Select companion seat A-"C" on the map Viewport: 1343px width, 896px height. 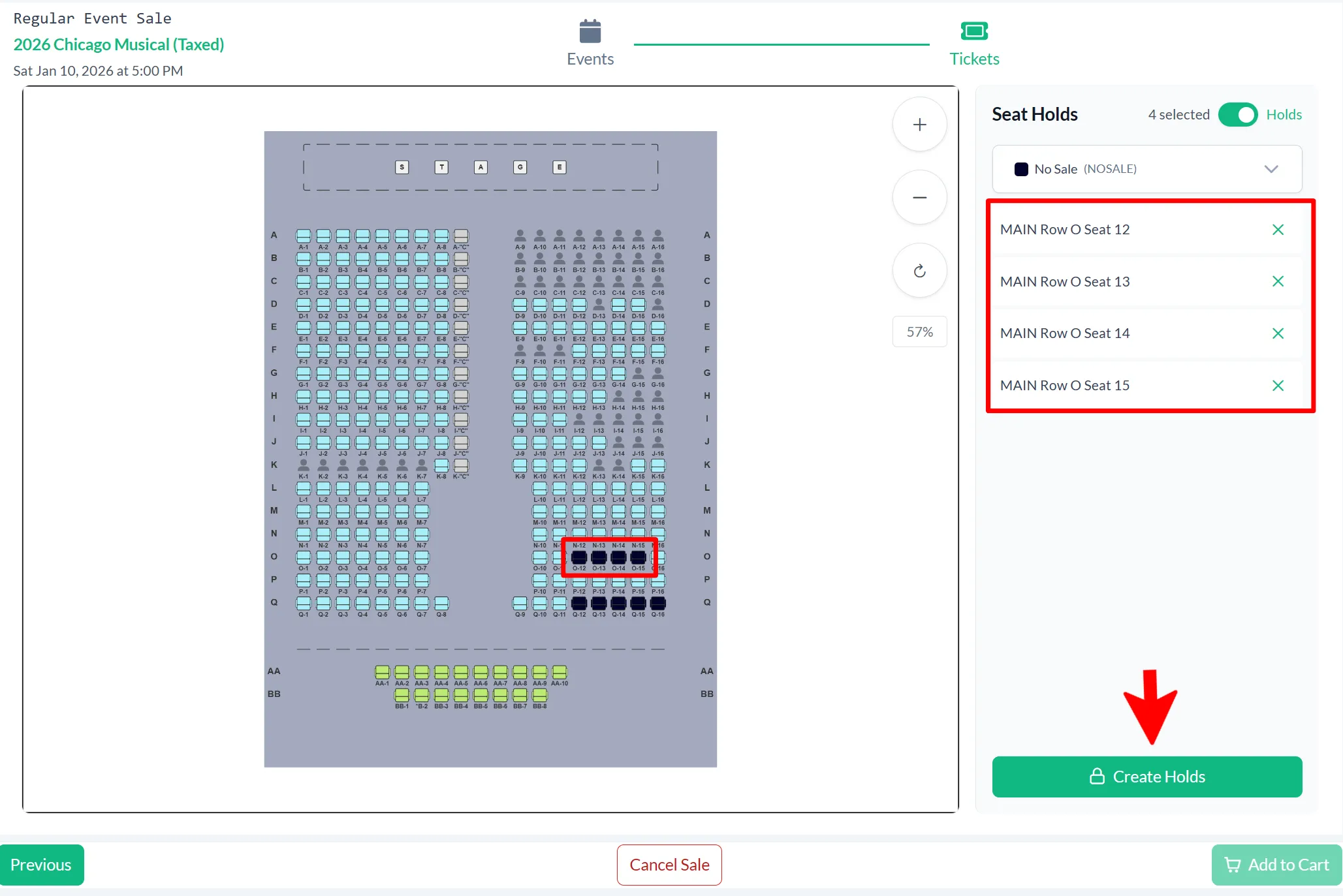[x=461, y=236]
